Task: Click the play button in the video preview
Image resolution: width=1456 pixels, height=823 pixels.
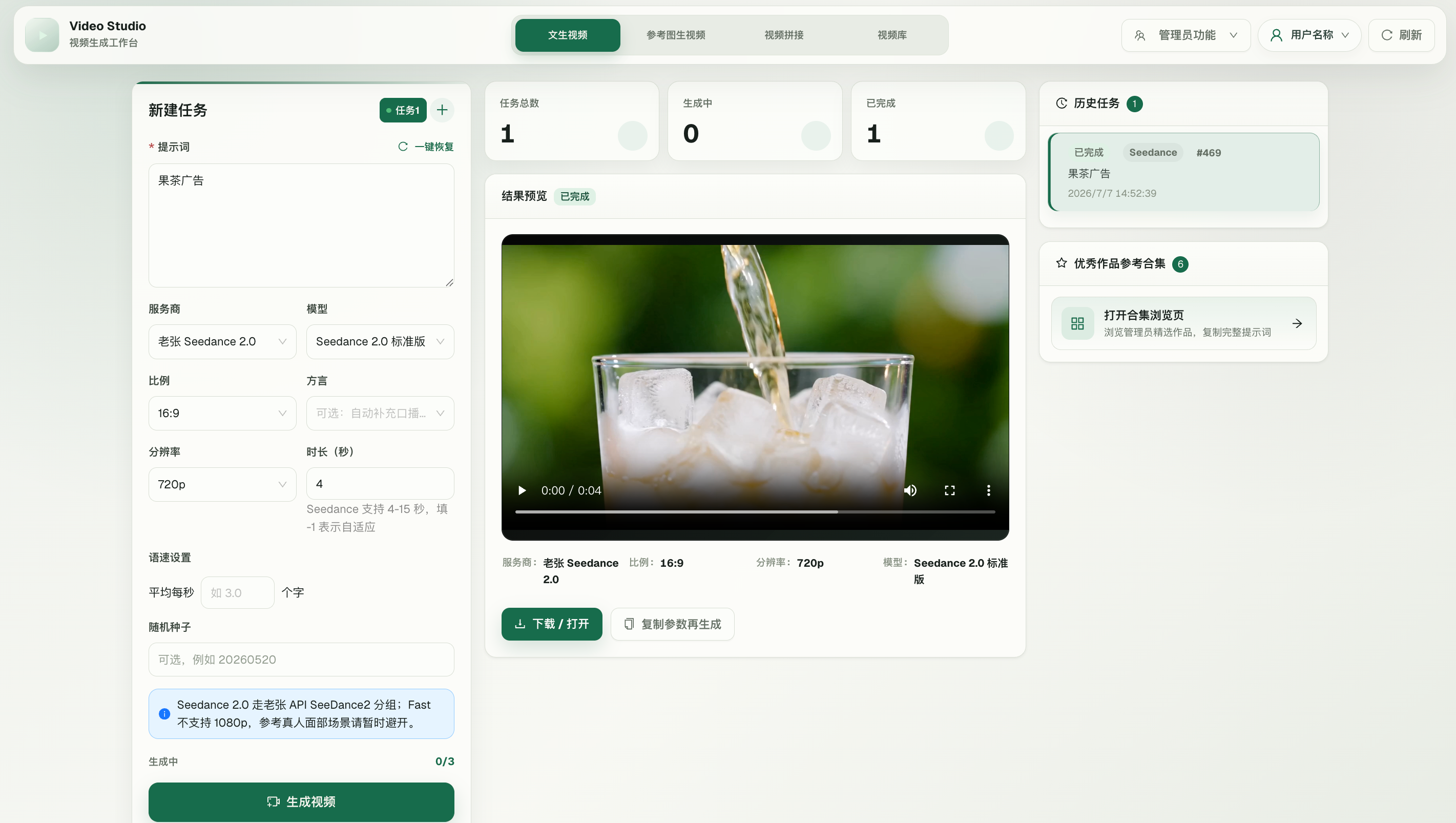Action: click(x=522, y=490)
